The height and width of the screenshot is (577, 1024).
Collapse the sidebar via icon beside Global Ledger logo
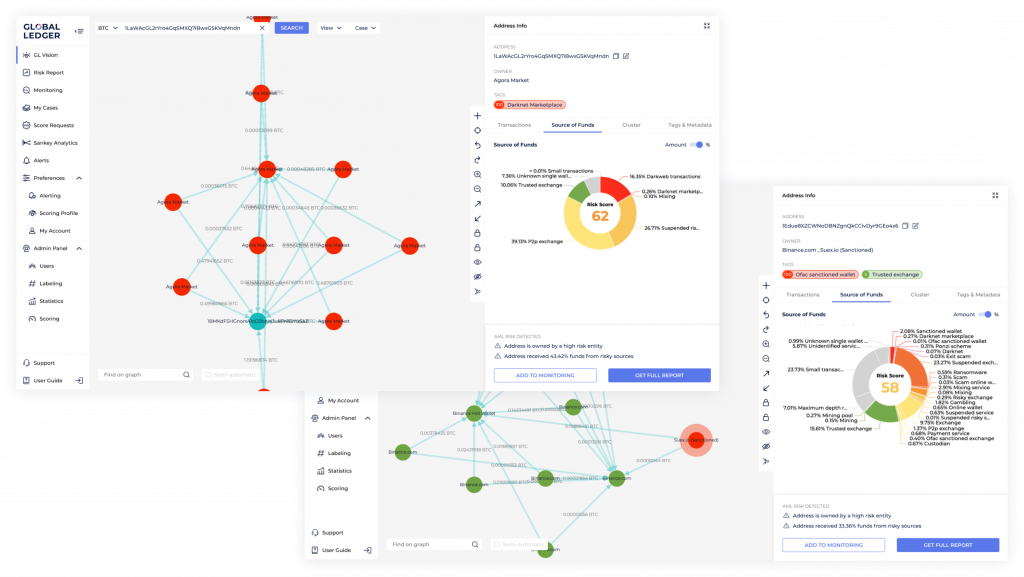point(79,31)
